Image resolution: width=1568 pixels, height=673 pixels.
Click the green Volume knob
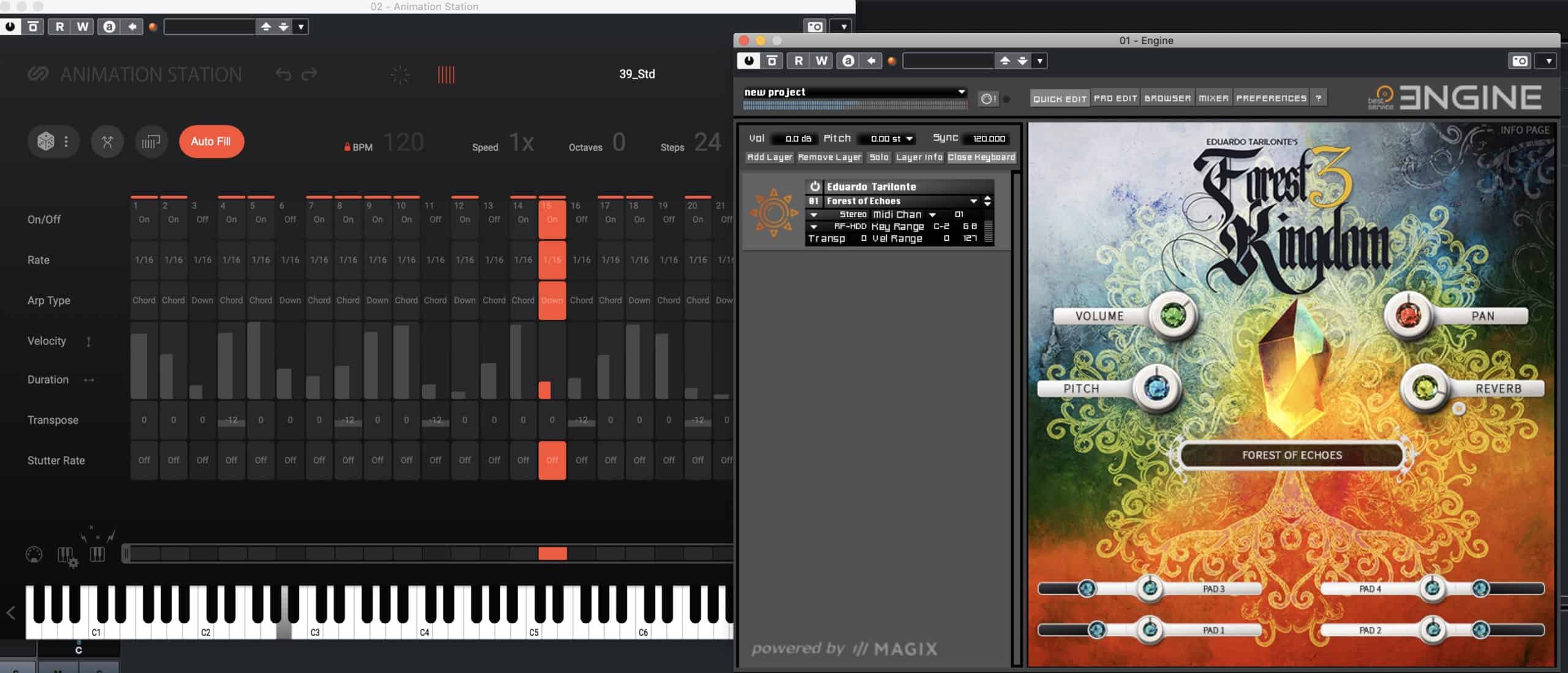(x=1173, y=316)
